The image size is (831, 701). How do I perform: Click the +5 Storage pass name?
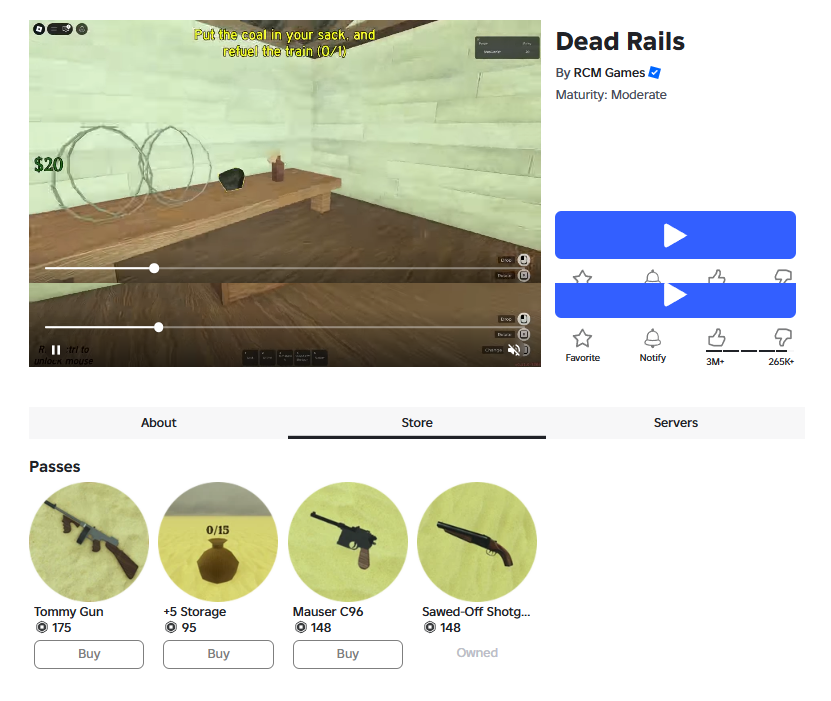(195, 611)
